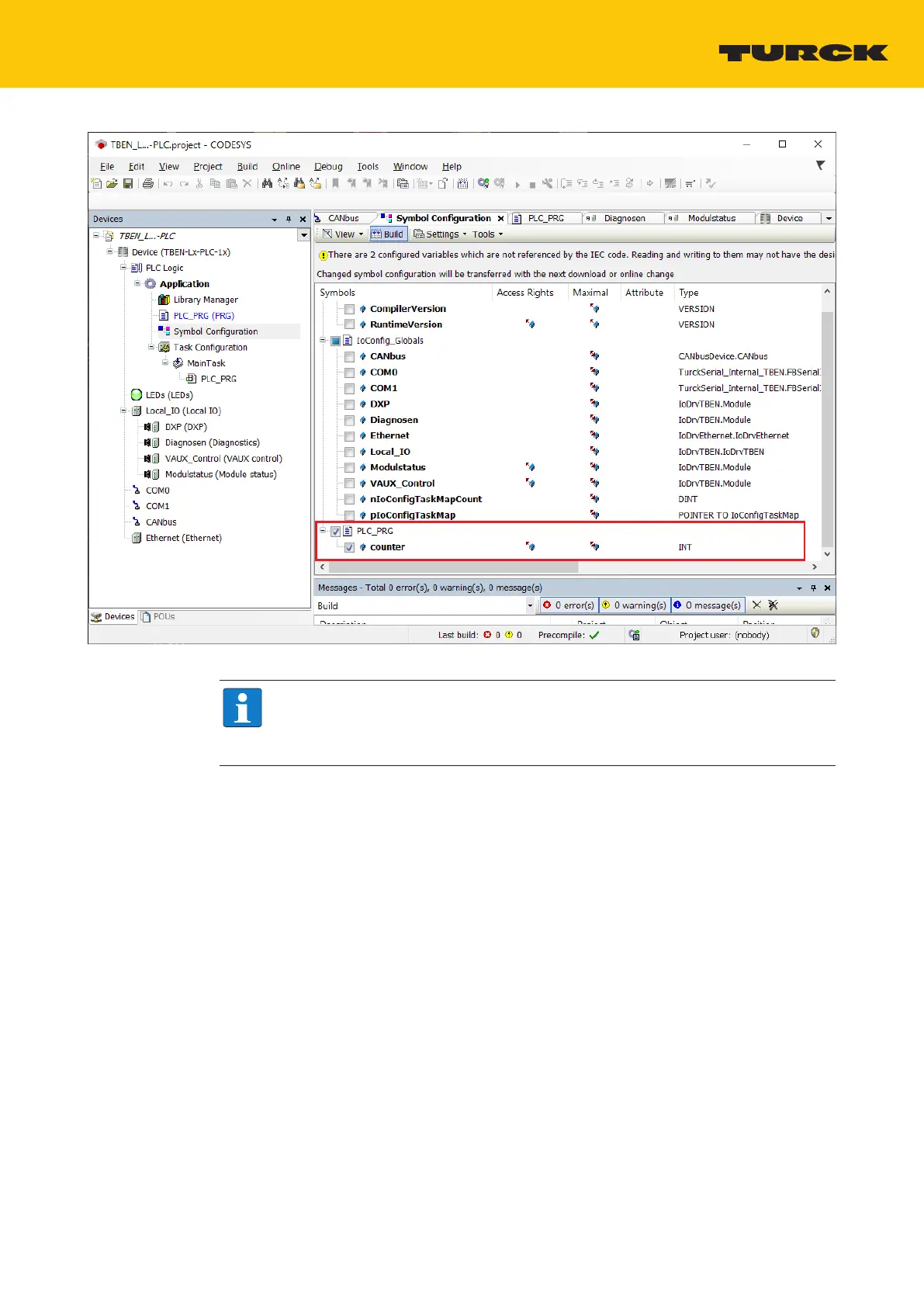The width and height of the screenshot is (924, 1307).
Task: Click the Toggle Bookmark icon
Action: pos(335,184)
